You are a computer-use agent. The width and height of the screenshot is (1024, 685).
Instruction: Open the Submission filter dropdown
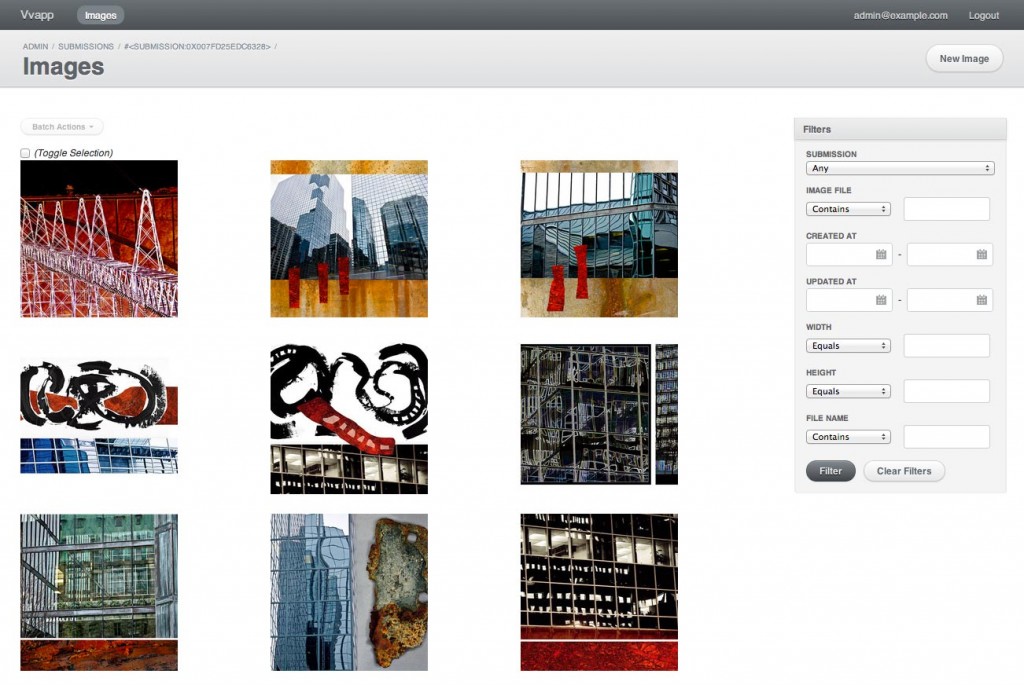[x=900, y=168]
